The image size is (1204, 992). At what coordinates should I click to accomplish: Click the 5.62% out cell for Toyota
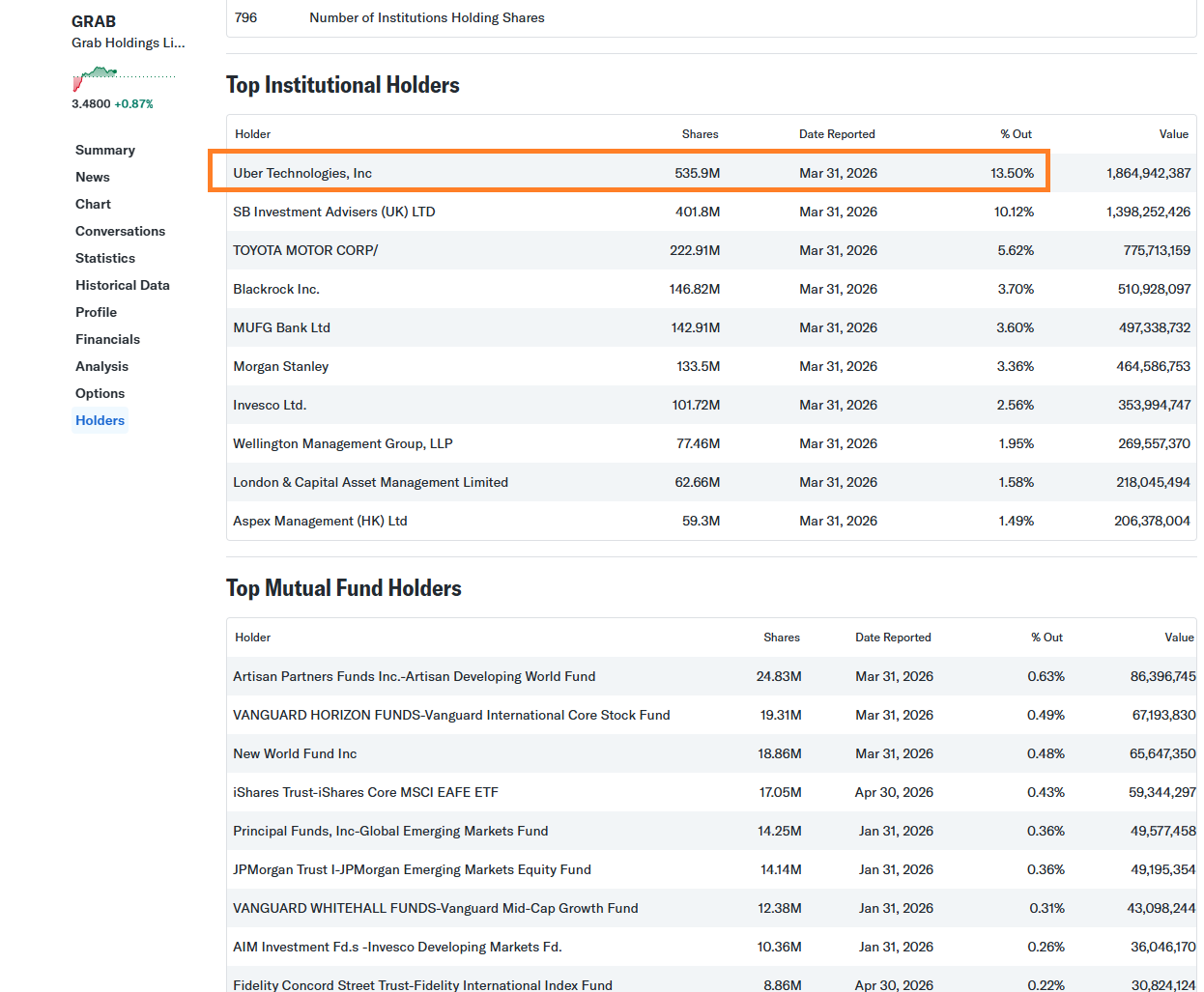click(x=1016, y=250)
